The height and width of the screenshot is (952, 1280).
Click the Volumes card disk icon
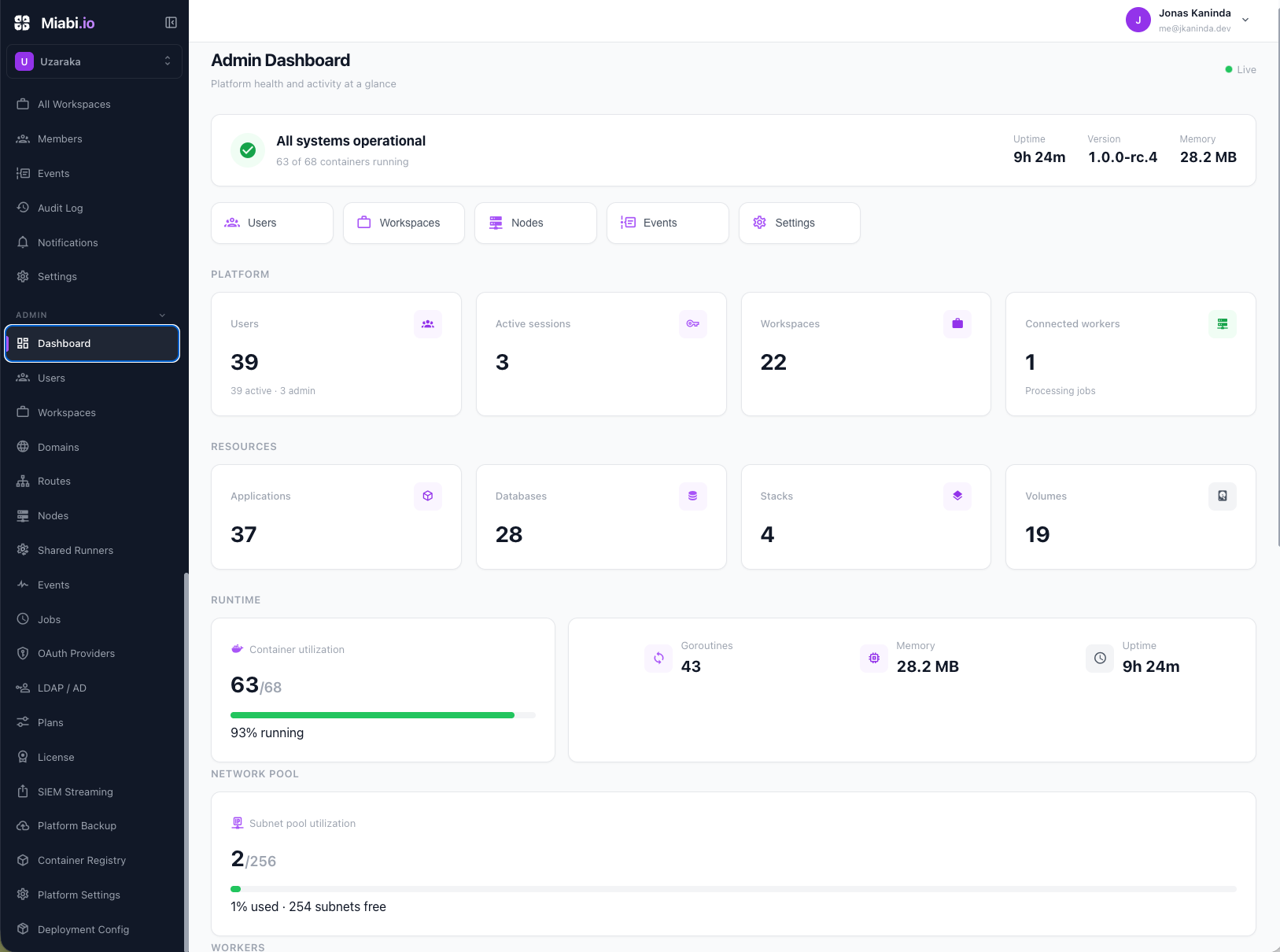click(1223, 496)
